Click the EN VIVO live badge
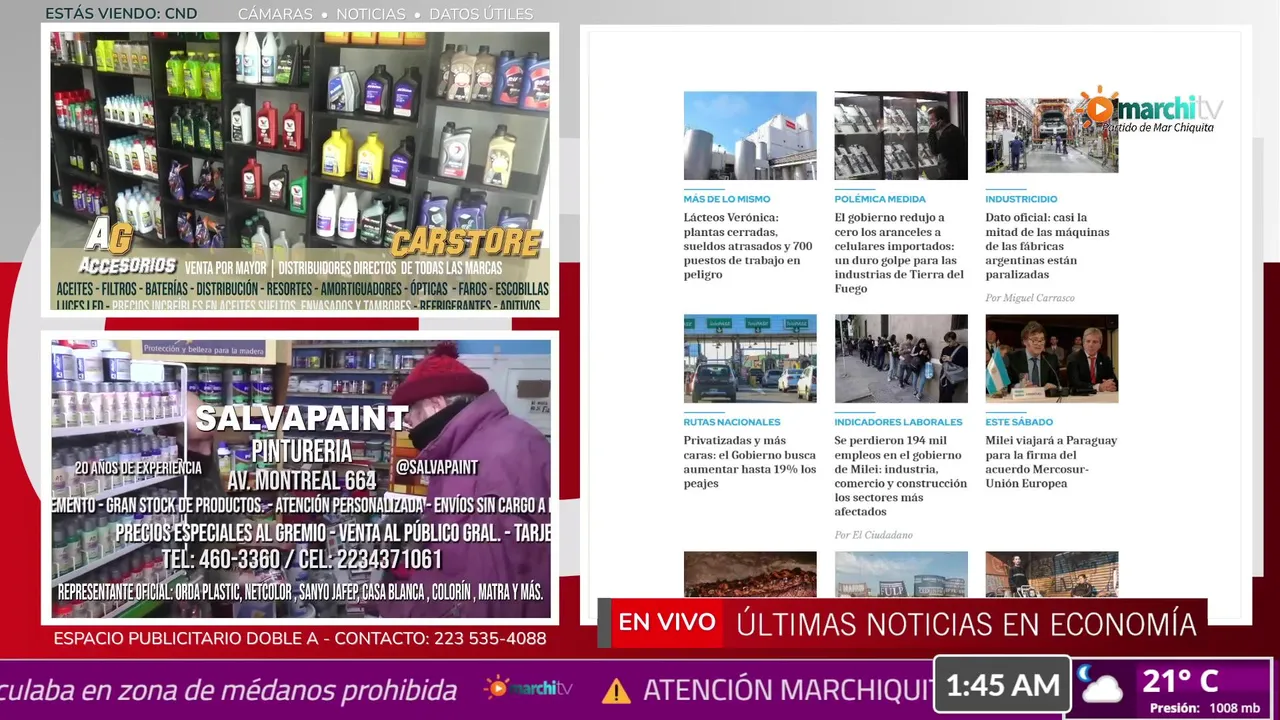 click(666, 622)
